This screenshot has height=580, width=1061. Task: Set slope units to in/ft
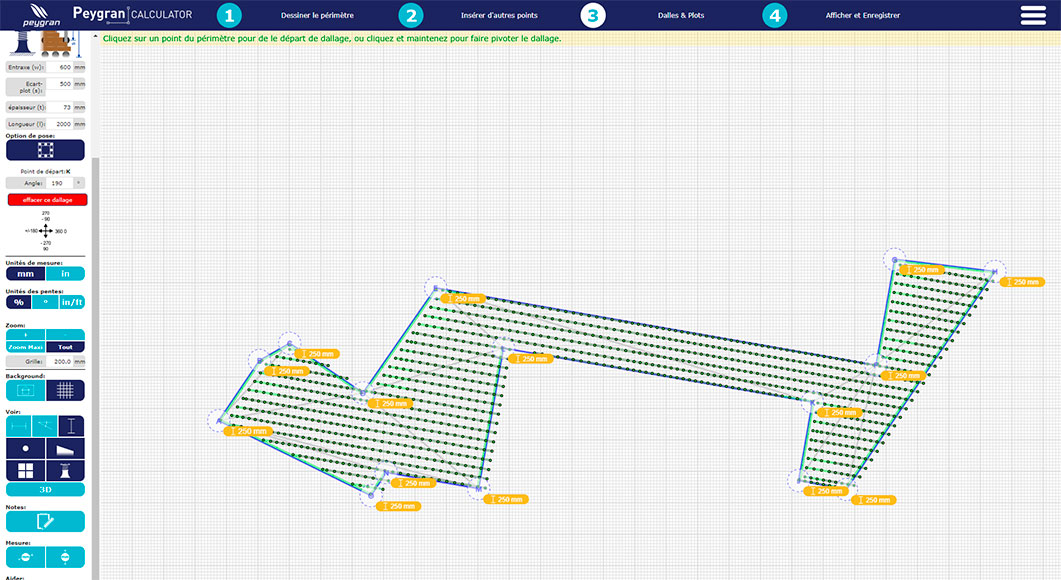(x=72, y=302)
